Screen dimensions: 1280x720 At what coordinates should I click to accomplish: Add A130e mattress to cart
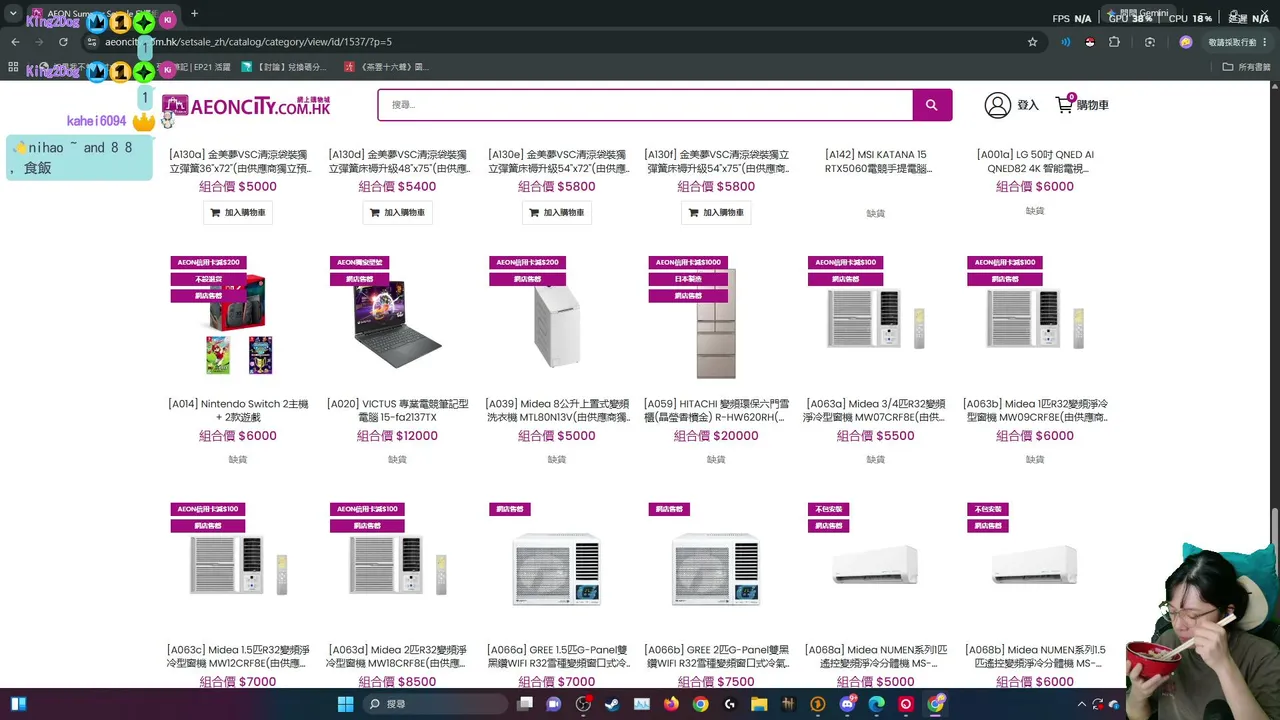click(x=557, y=212)
